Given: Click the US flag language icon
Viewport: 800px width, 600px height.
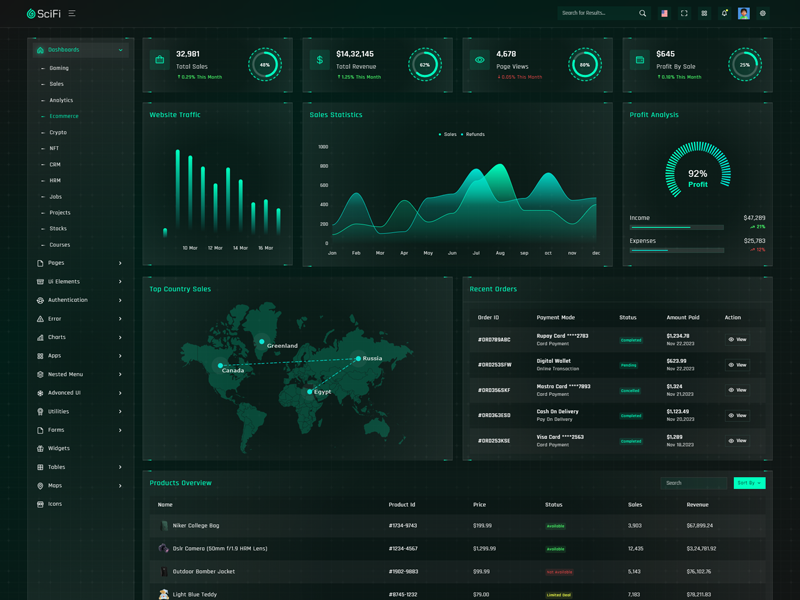Looking at the screenshot, I should click(664, 14).
